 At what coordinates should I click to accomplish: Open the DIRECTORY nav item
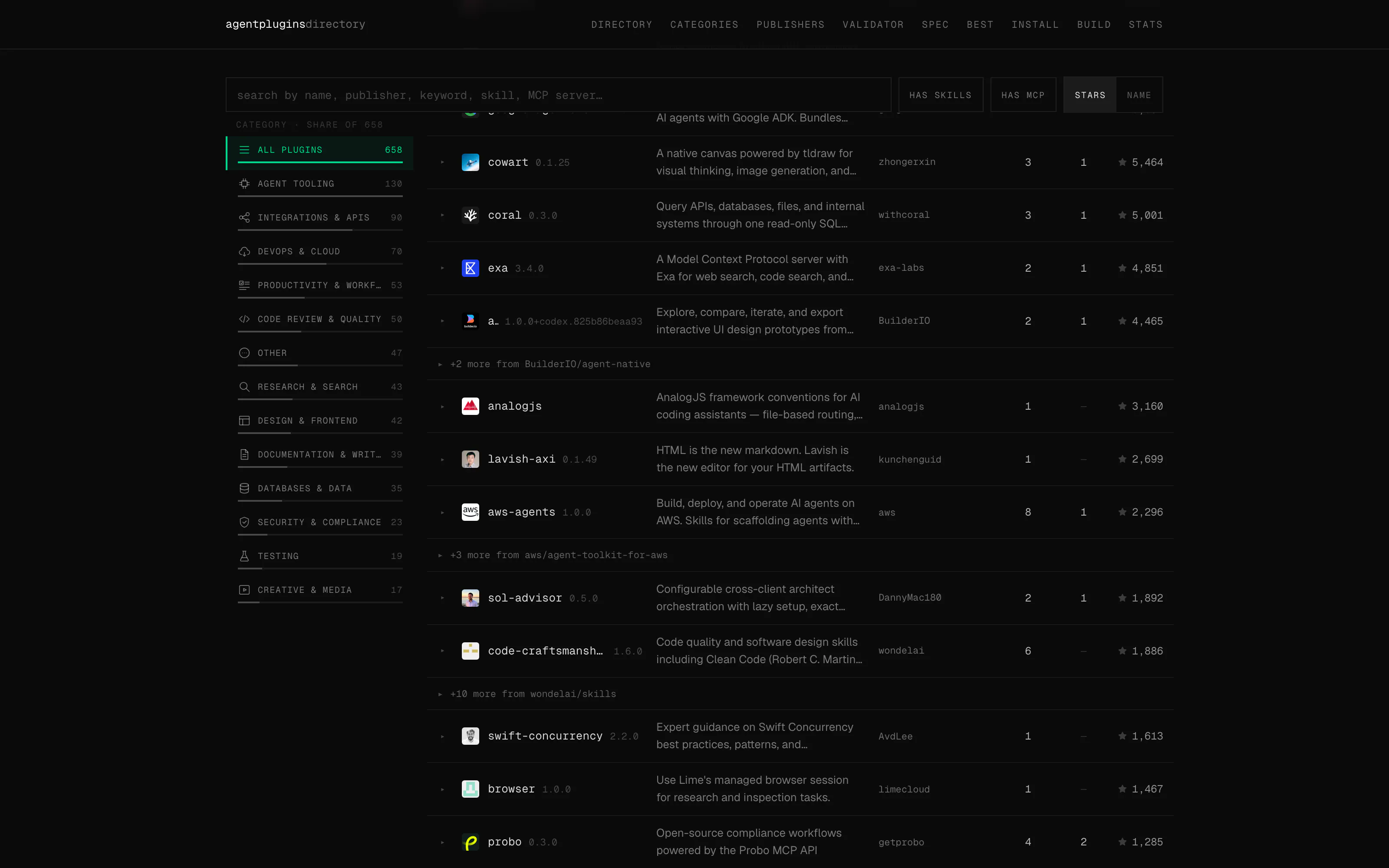[622, 25]
